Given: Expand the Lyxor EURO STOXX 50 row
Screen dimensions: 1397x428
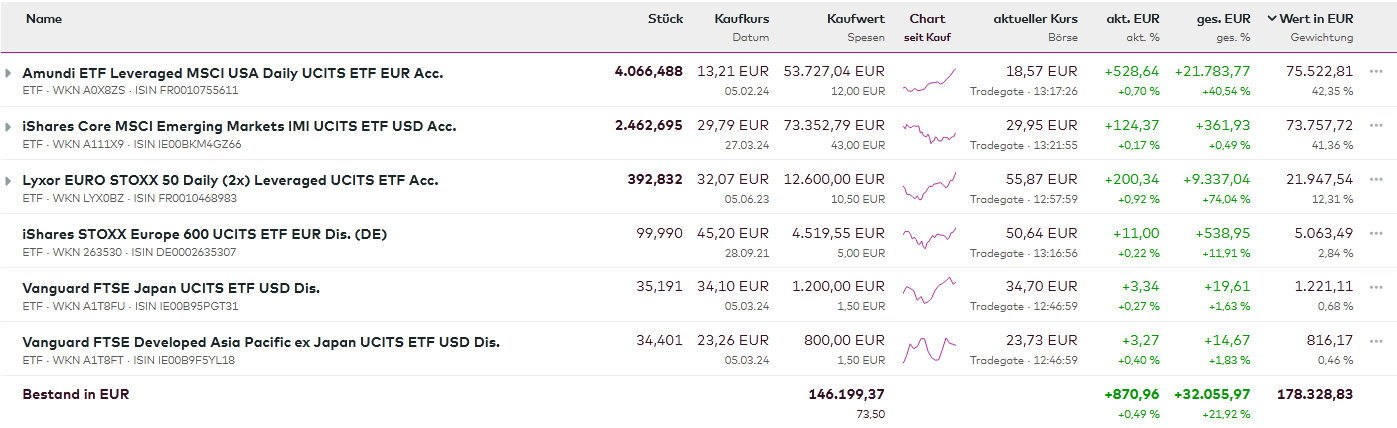Looking at the screenshot, I should pyautogui.click(x=9, y=181).
